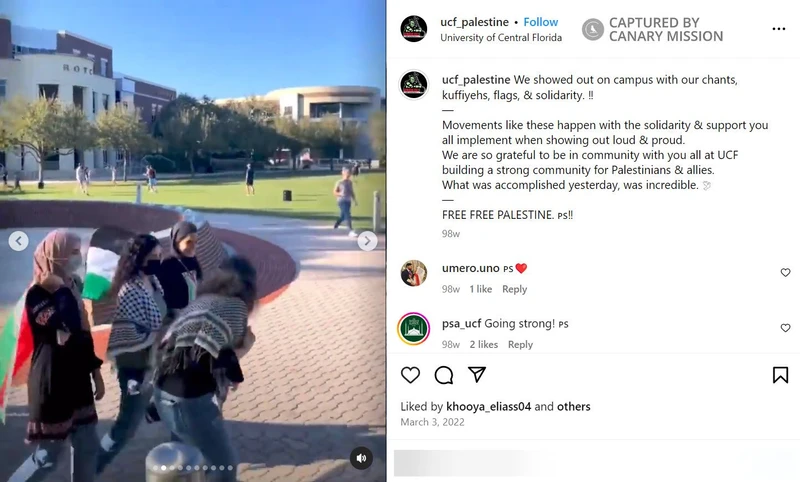Save post with bookmark icon
Viewport: 800px width, 482px height.
780,375
